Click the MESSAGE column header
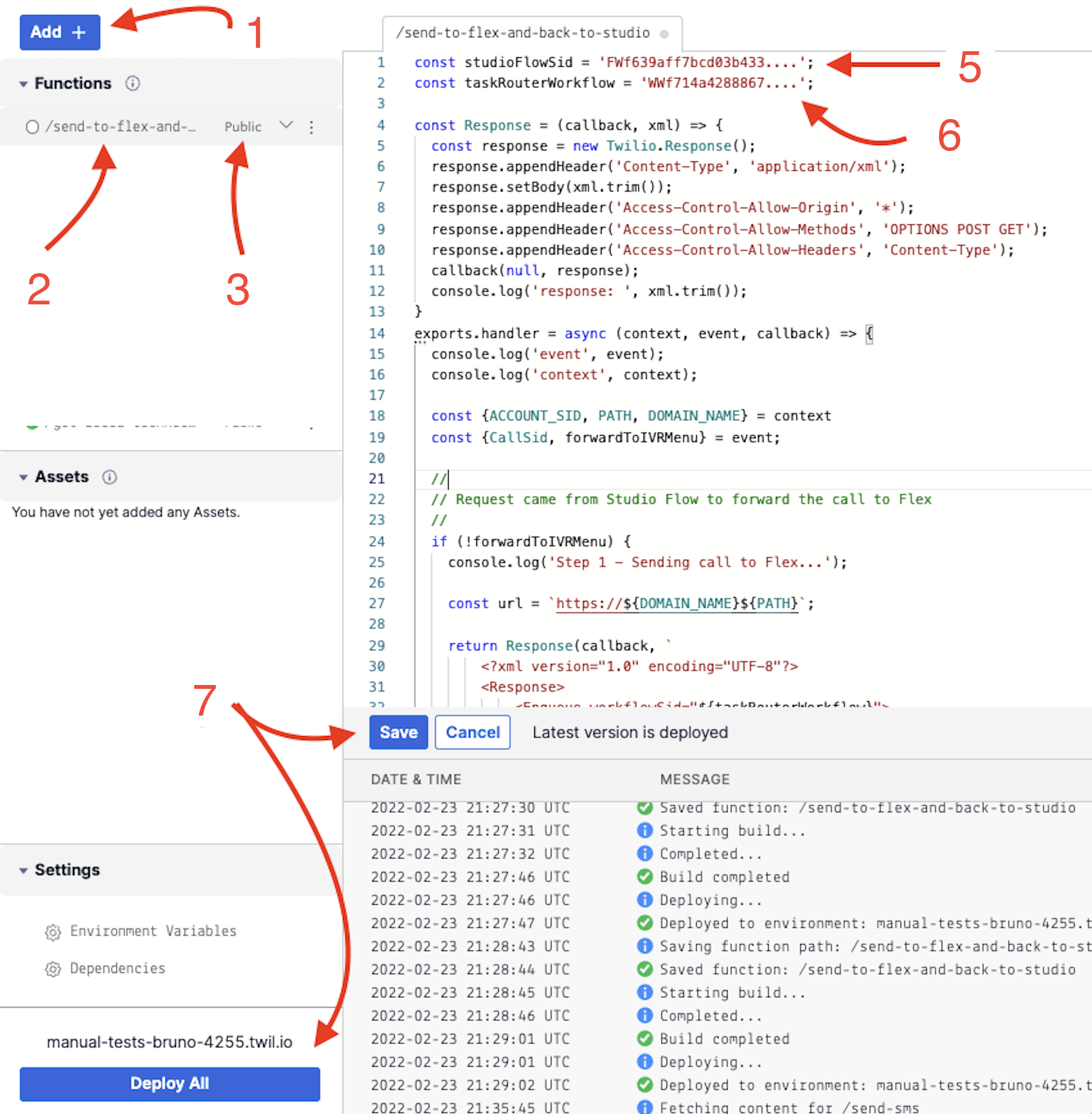Screen dimensions: 1092x1114 (695, 779)
